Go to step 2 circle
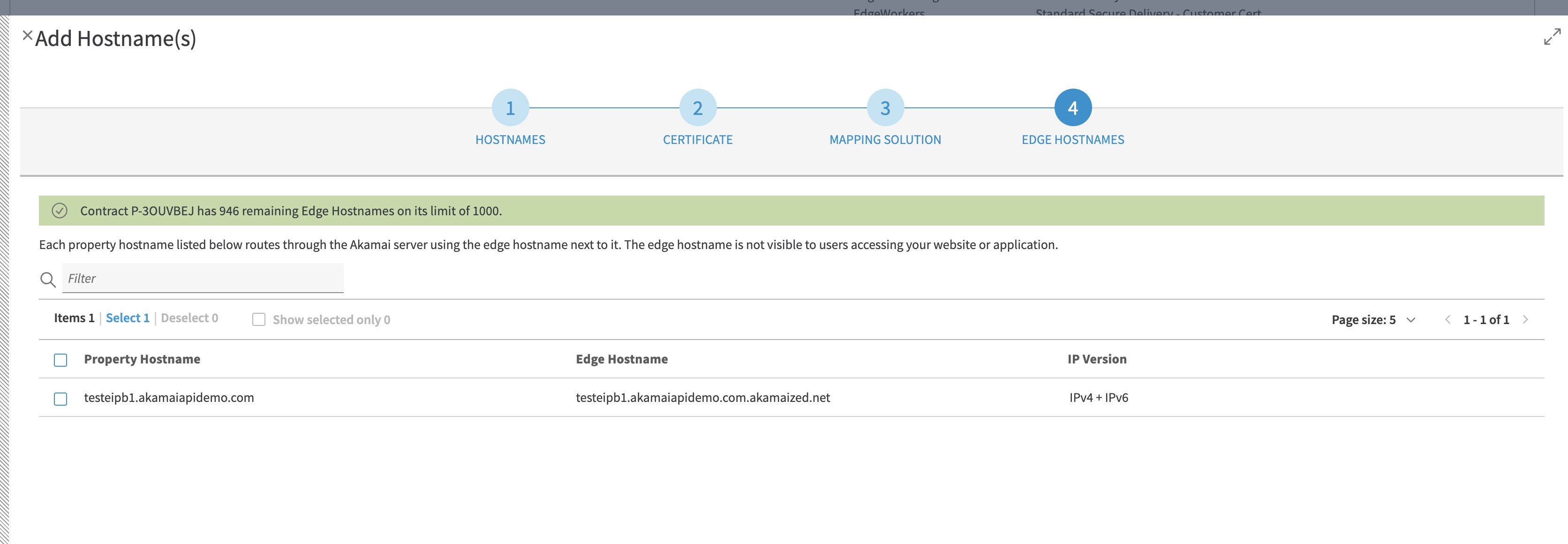The width and height of the screenshot is (1568, 544). point(698,108)
